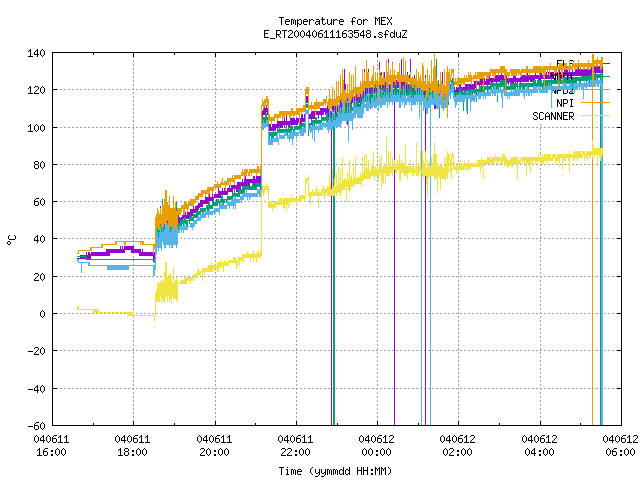This screenshot has height=480, width=640.
Task: Click the y-axis tick label 80
Action: (39, 164)
